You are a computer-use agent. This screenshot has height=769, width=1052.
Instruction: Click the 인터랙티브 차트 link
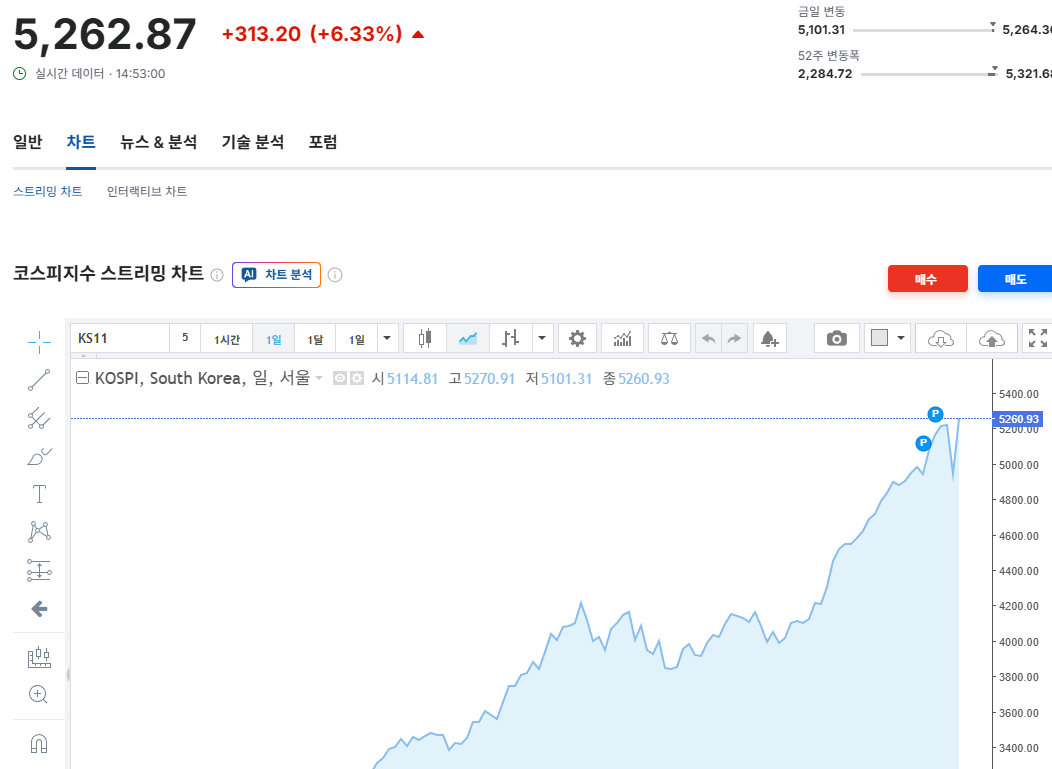click(x=147, y=191)
